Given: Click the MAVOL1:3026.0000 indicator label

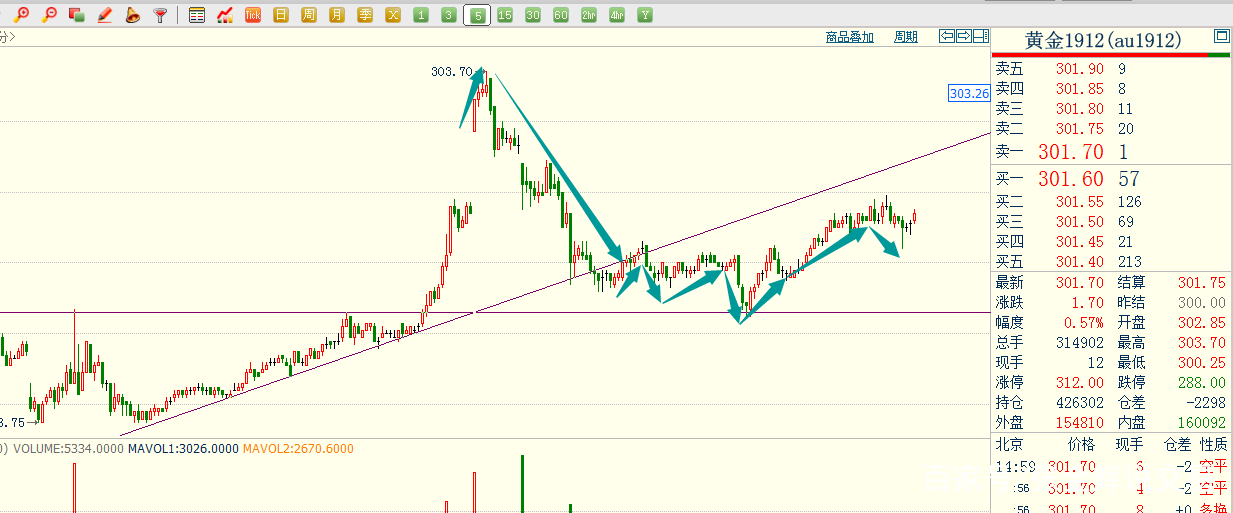Looking at the screenshot, I should click(x=183, y=449).
